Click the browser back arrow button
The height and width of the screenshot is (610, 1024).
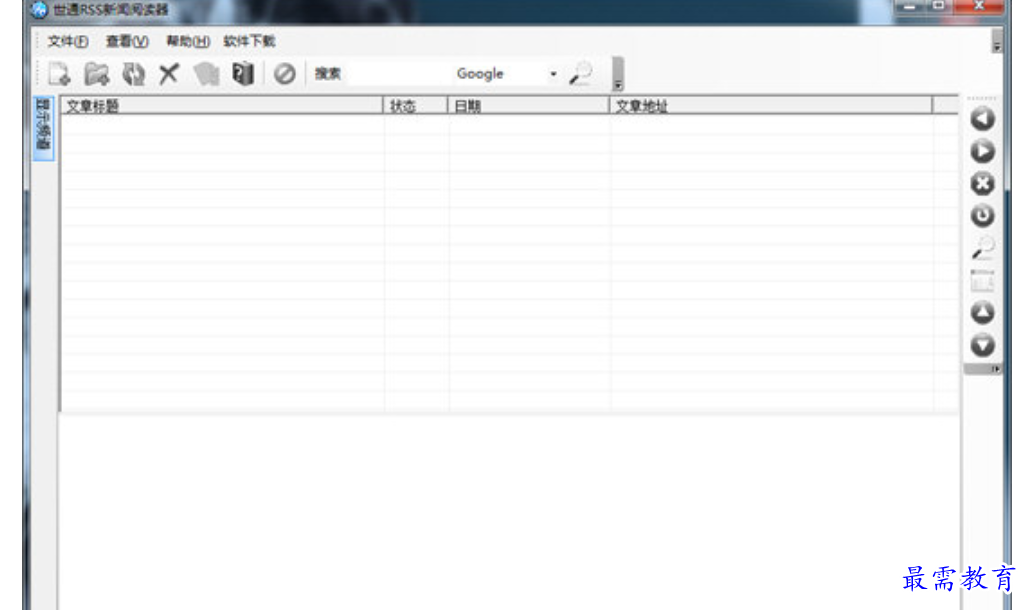[x=982, y=119]
